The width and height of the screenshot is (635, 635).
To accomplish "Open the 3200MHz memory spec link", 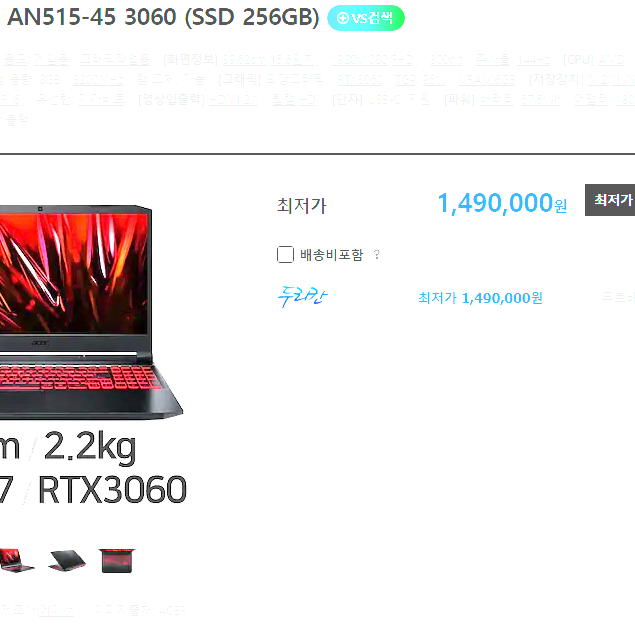I will [x=98, y=80].
